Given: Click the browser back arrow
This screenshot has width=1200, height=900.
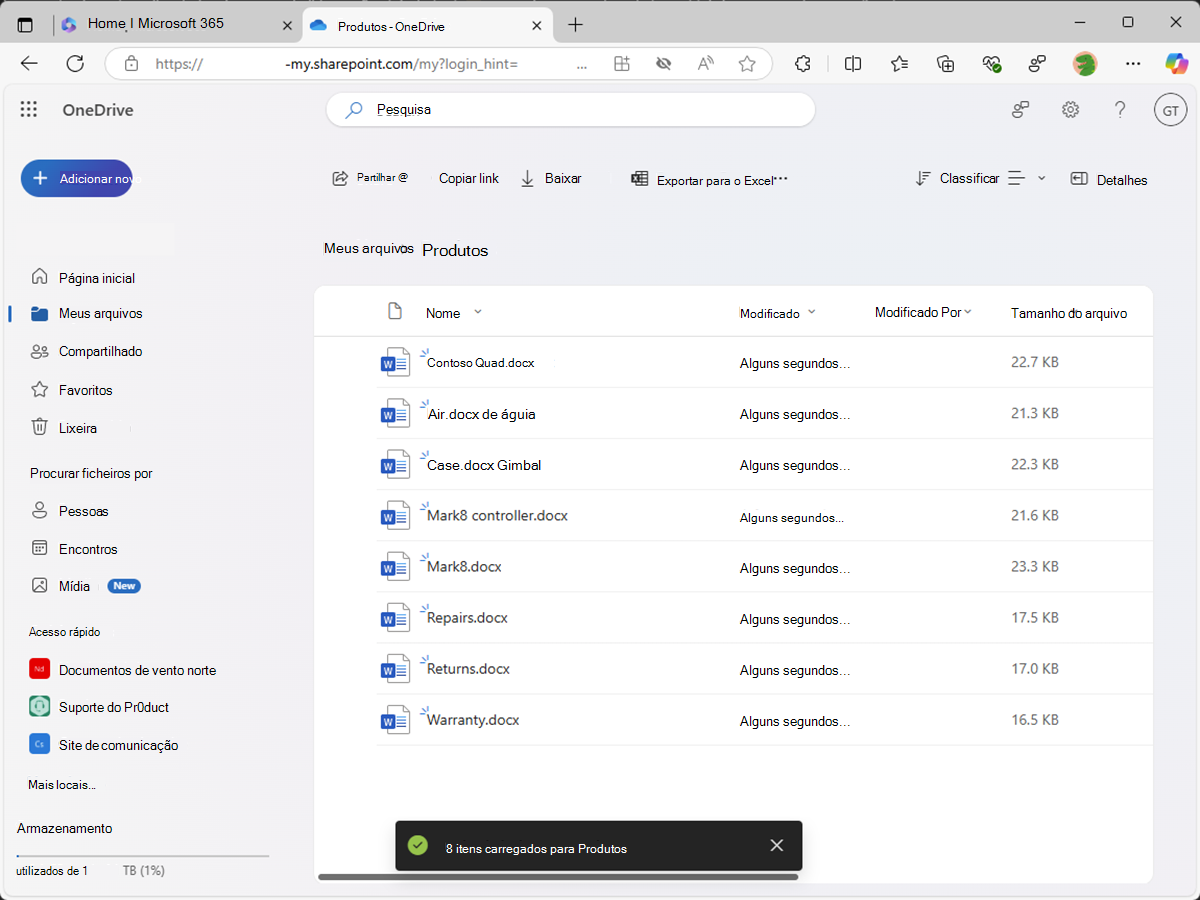Looking at the screenshot, I should (x=29, y=64).
